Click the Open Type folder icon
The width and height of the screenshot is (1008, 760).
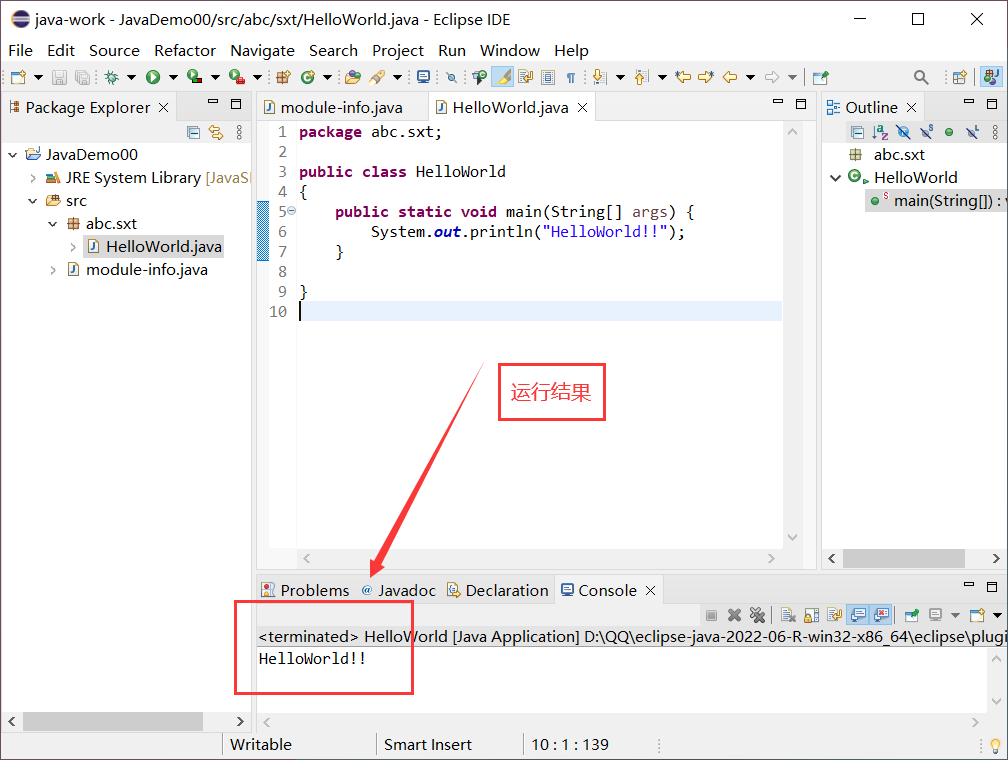(x=352, y=78)
